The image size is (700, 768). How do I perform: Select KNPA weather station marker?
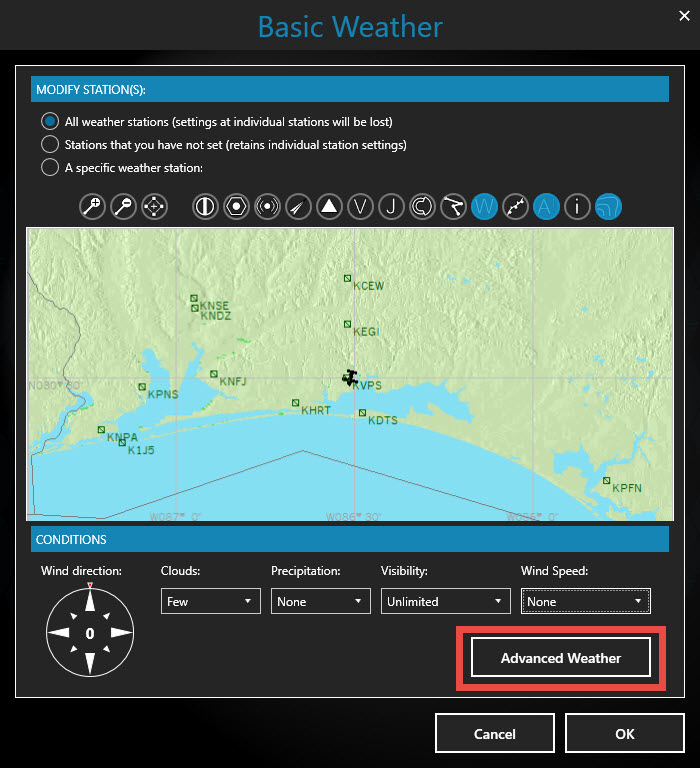(101, 429)
